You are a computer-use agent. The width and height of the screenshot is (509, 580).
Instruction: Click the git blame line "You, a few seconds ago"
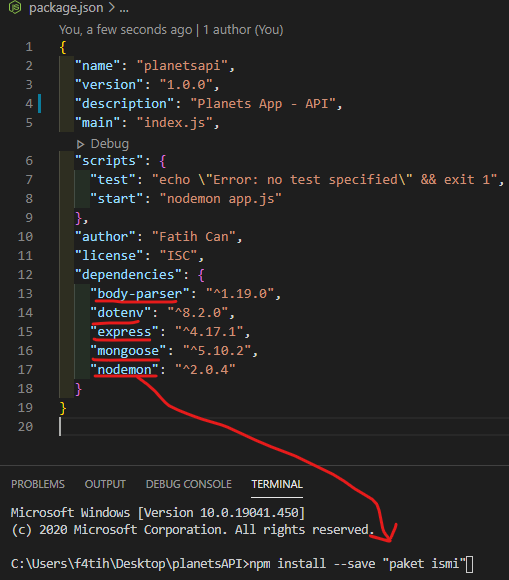[x=125, y=30]
